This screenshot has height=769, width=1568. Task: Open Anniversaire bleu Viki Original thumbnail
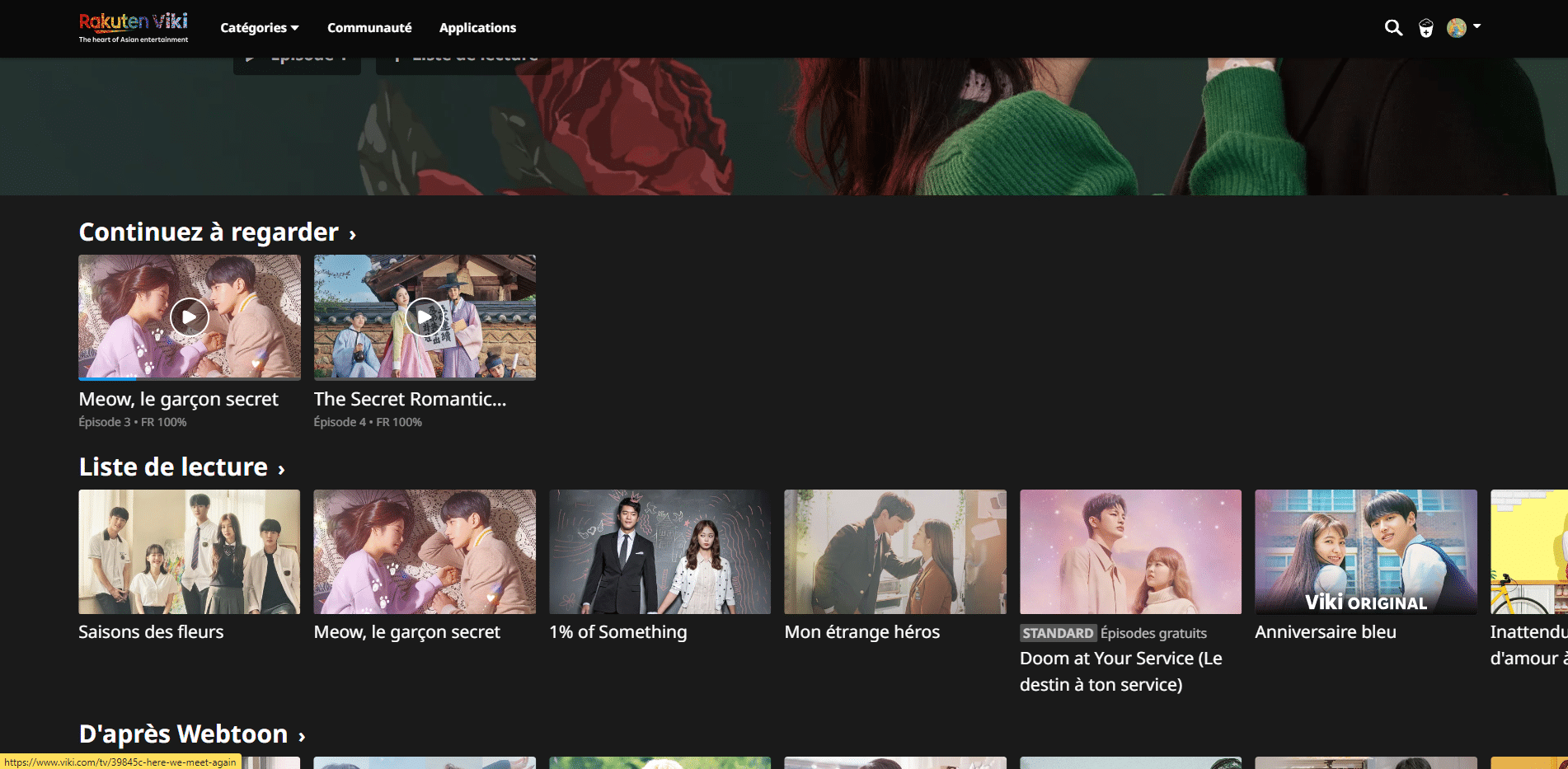tap(1366, 552)
